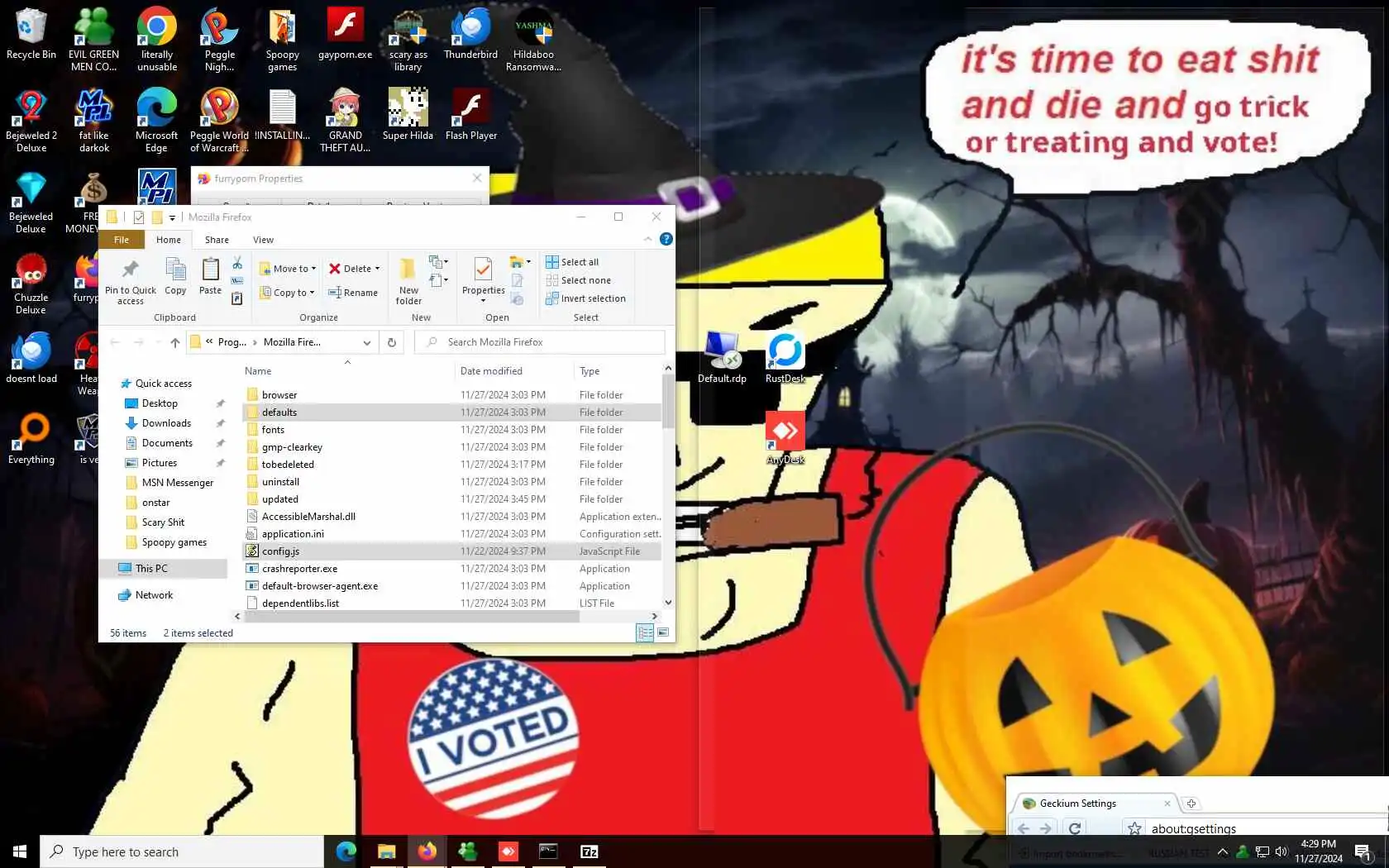Image resolution: width=1389 pixels, height=868 pixels.
Task: Click the Select all icon
Action: [552, 262]
